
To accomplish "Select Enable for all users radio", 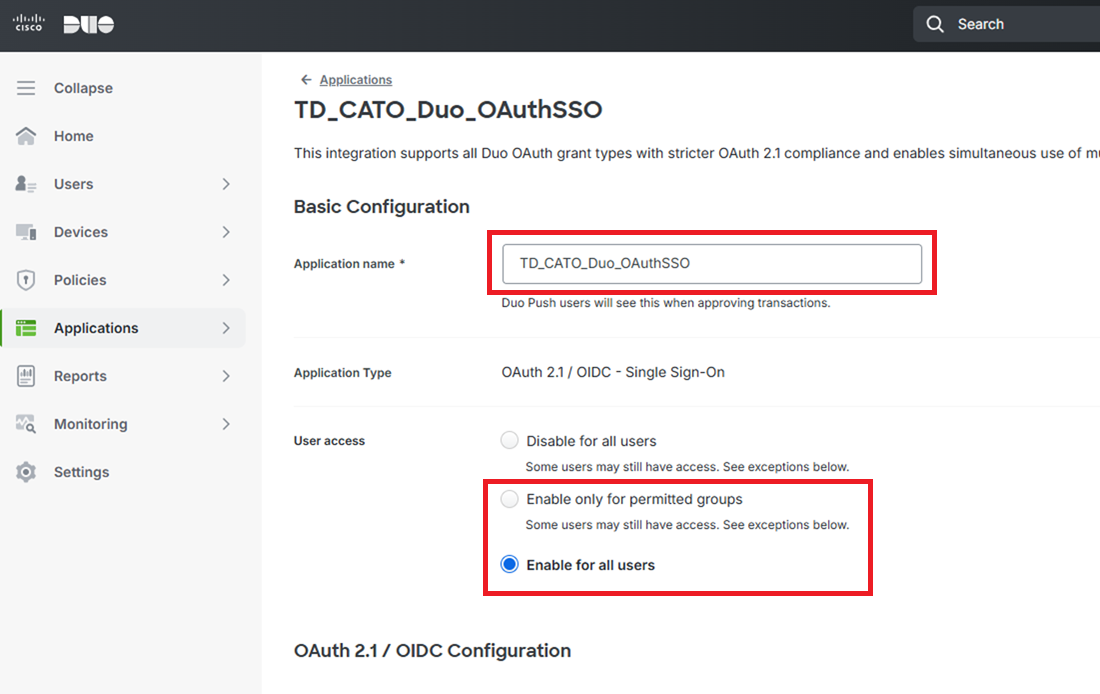I will (509, 564).
